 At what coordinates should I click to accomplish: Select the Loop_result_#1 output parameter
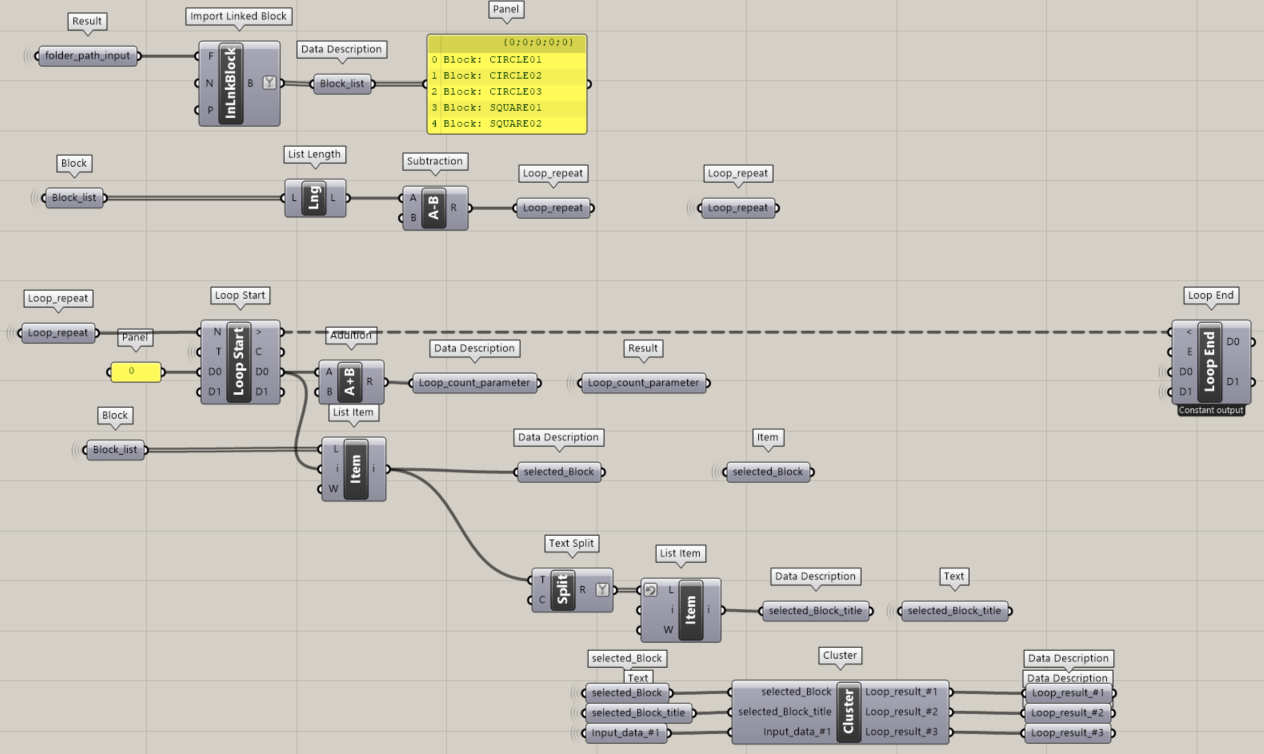[x=1068, y=692]
